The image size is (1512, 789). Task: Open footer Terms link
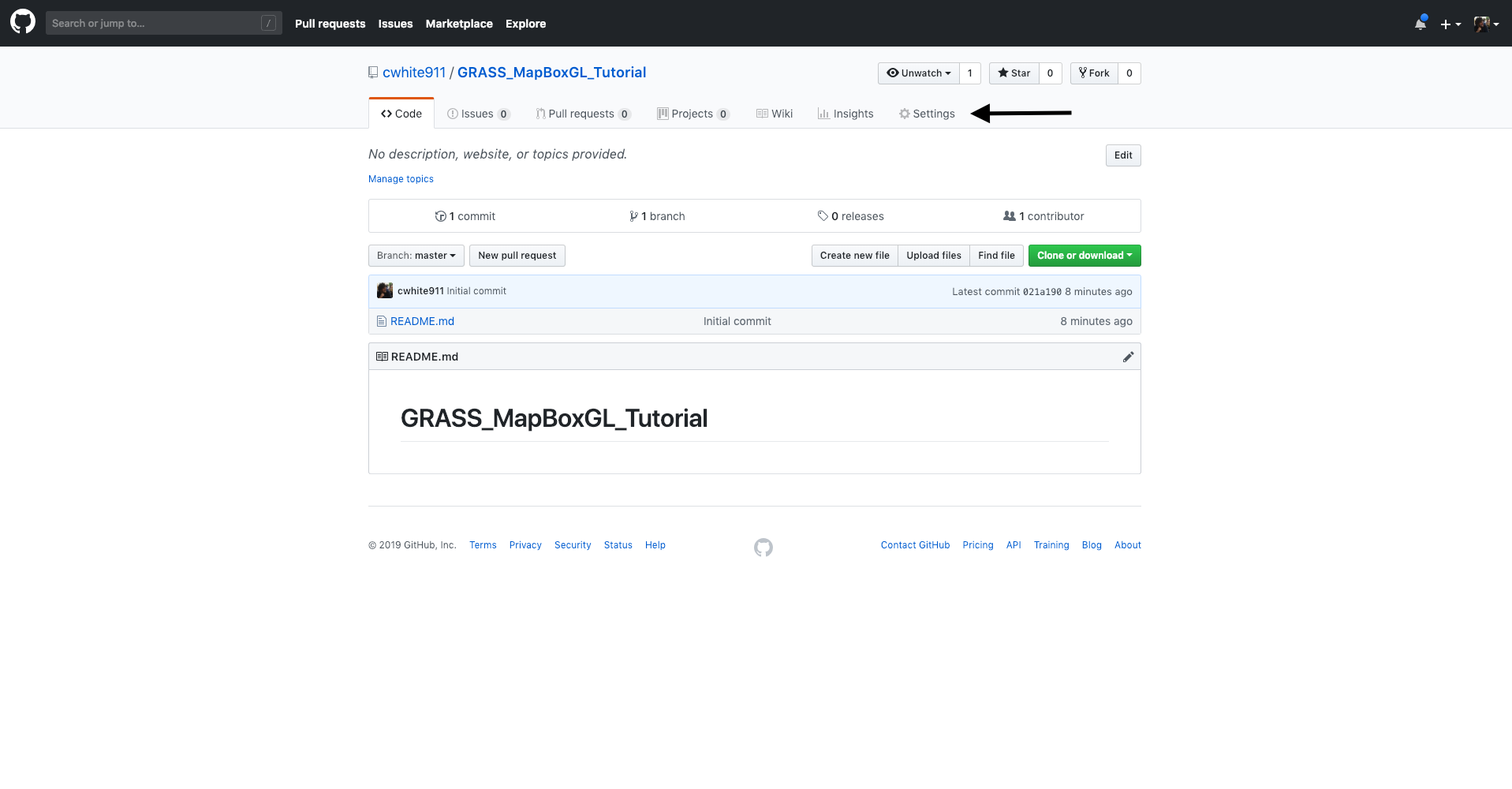(x=483, y=545)
